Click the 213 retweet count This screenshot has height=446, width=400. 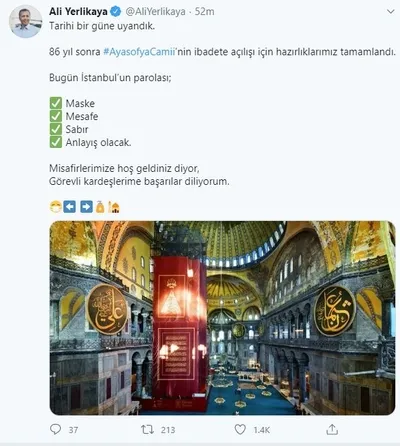[168, 430]
